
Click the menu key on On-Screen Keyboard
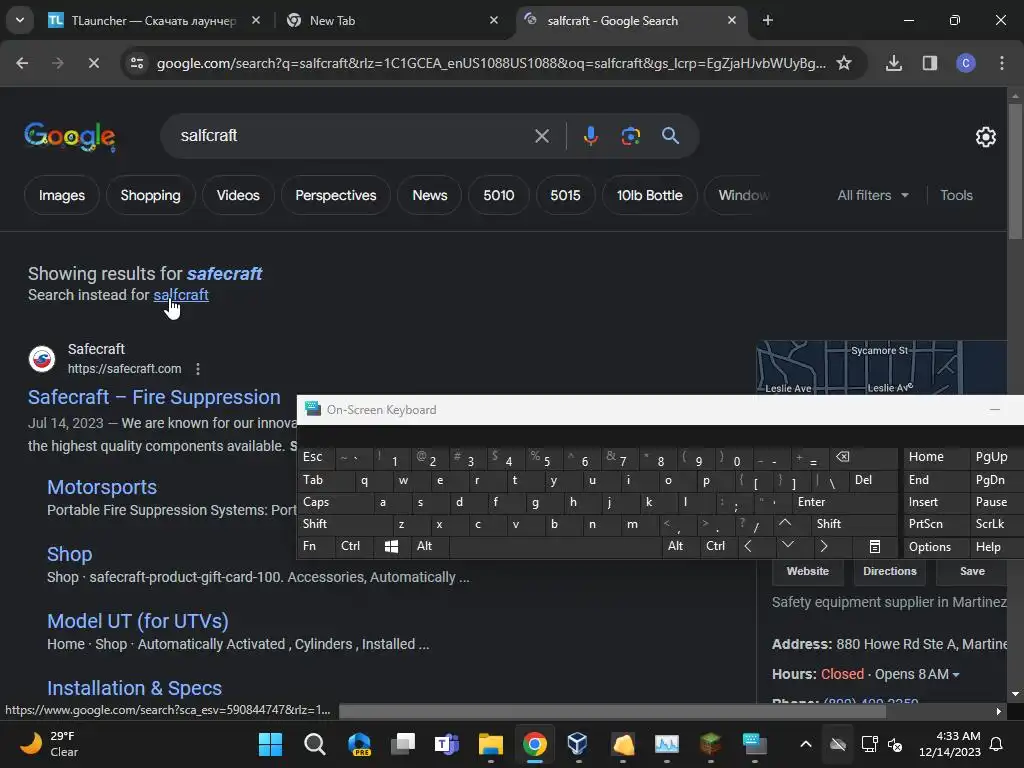pyautogui.click(x=875, y=547)
